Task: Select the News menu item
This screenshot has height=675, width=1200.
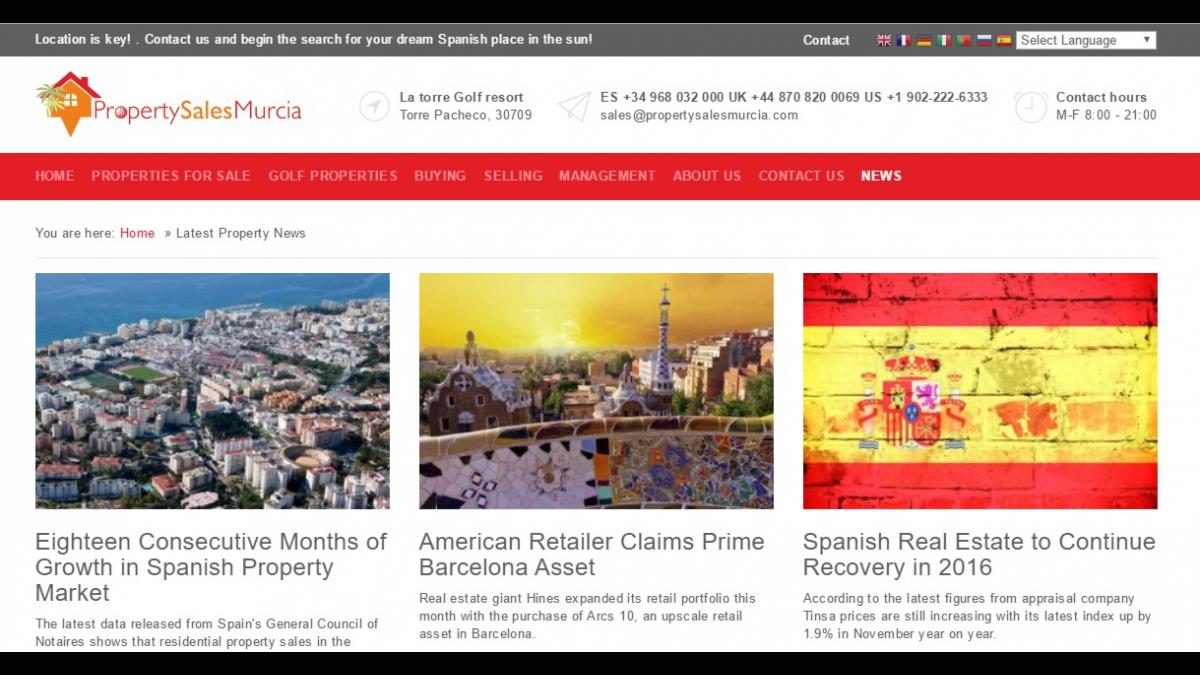Action: tap(881, 175)
